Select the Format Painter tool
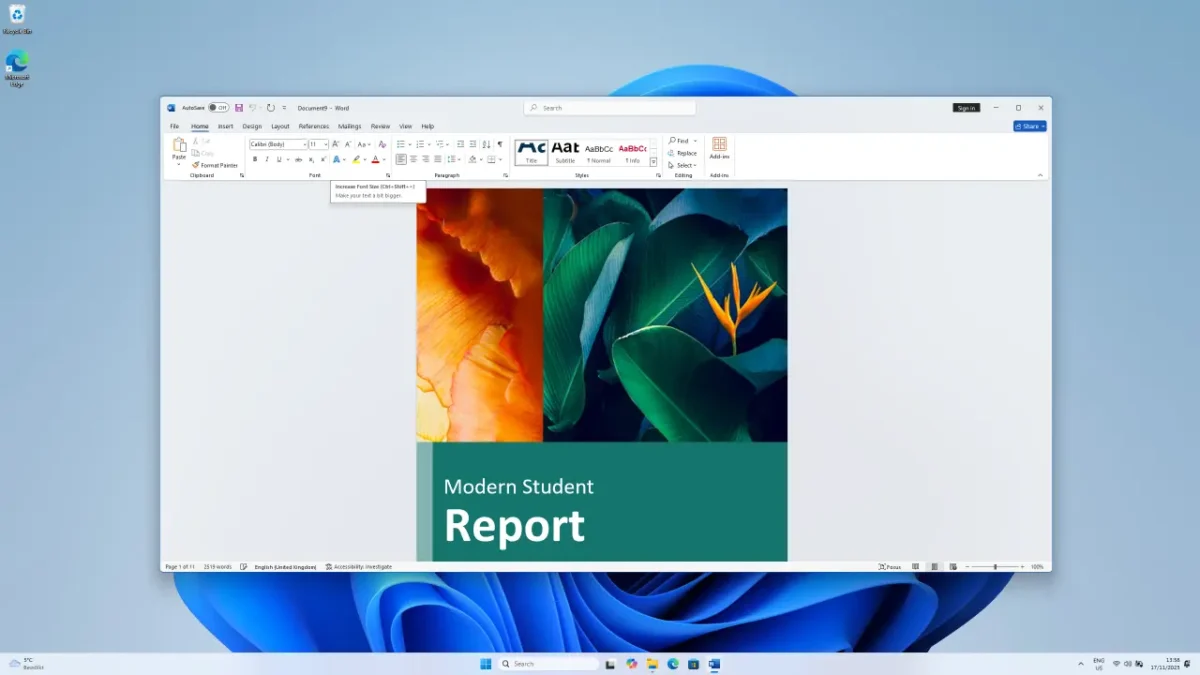Viewport: 1200px width, 675px height. [215, 165]
